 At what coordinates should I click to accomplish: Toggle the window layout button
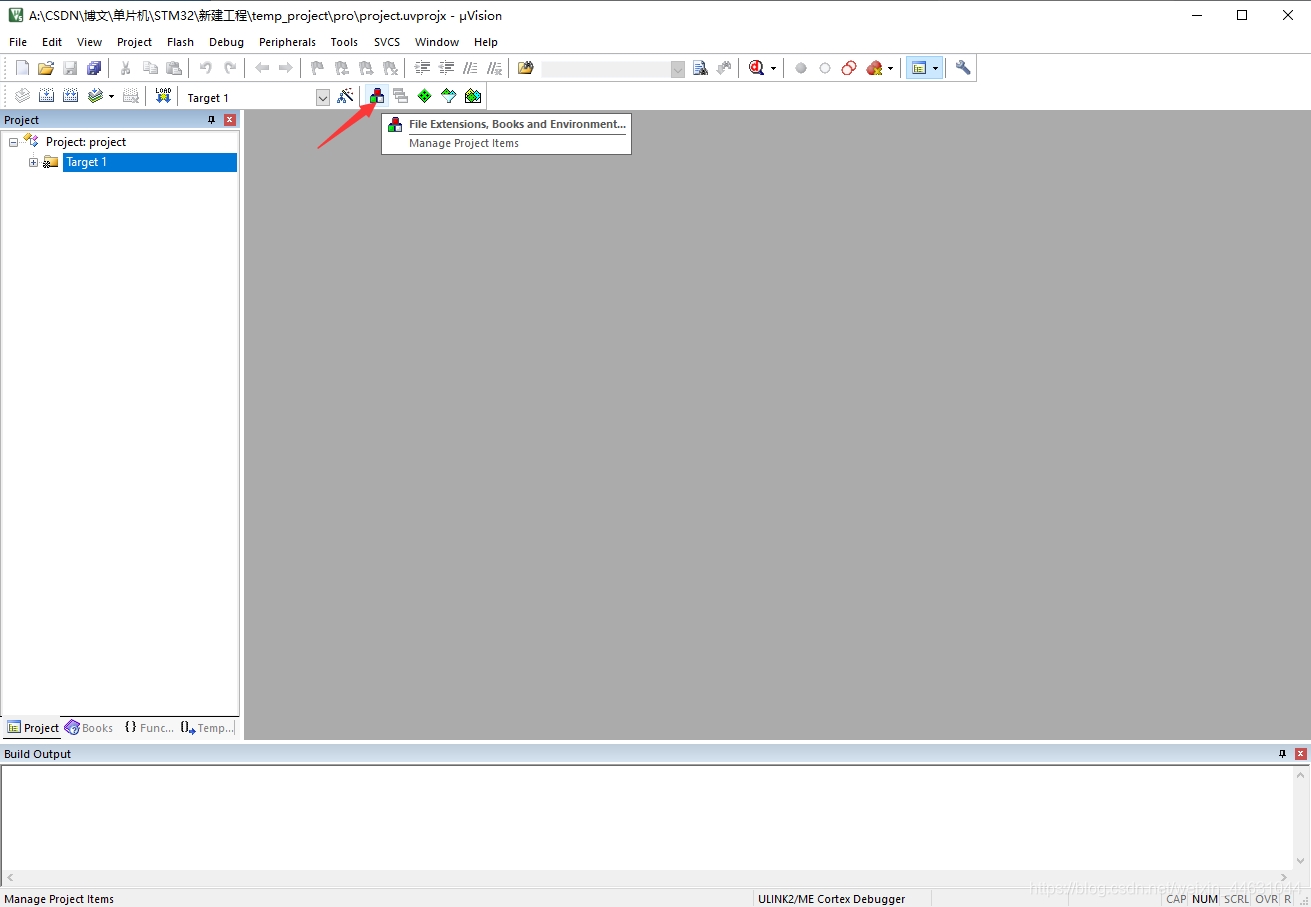tap(919, 68)
